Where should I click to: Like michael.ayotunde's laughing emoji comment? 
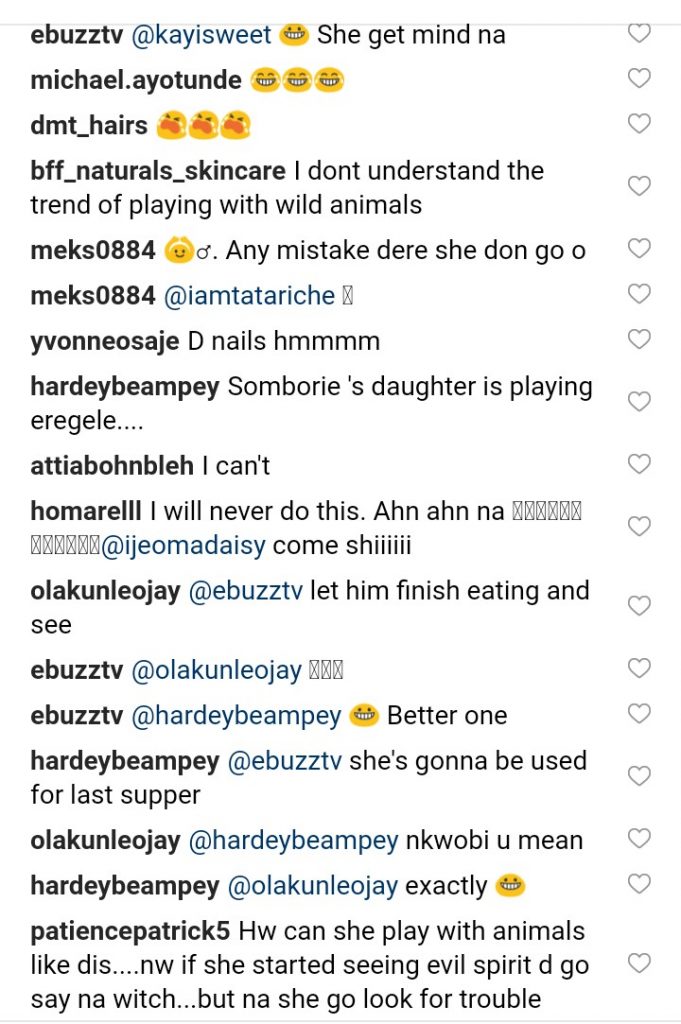tap(638, 79)
